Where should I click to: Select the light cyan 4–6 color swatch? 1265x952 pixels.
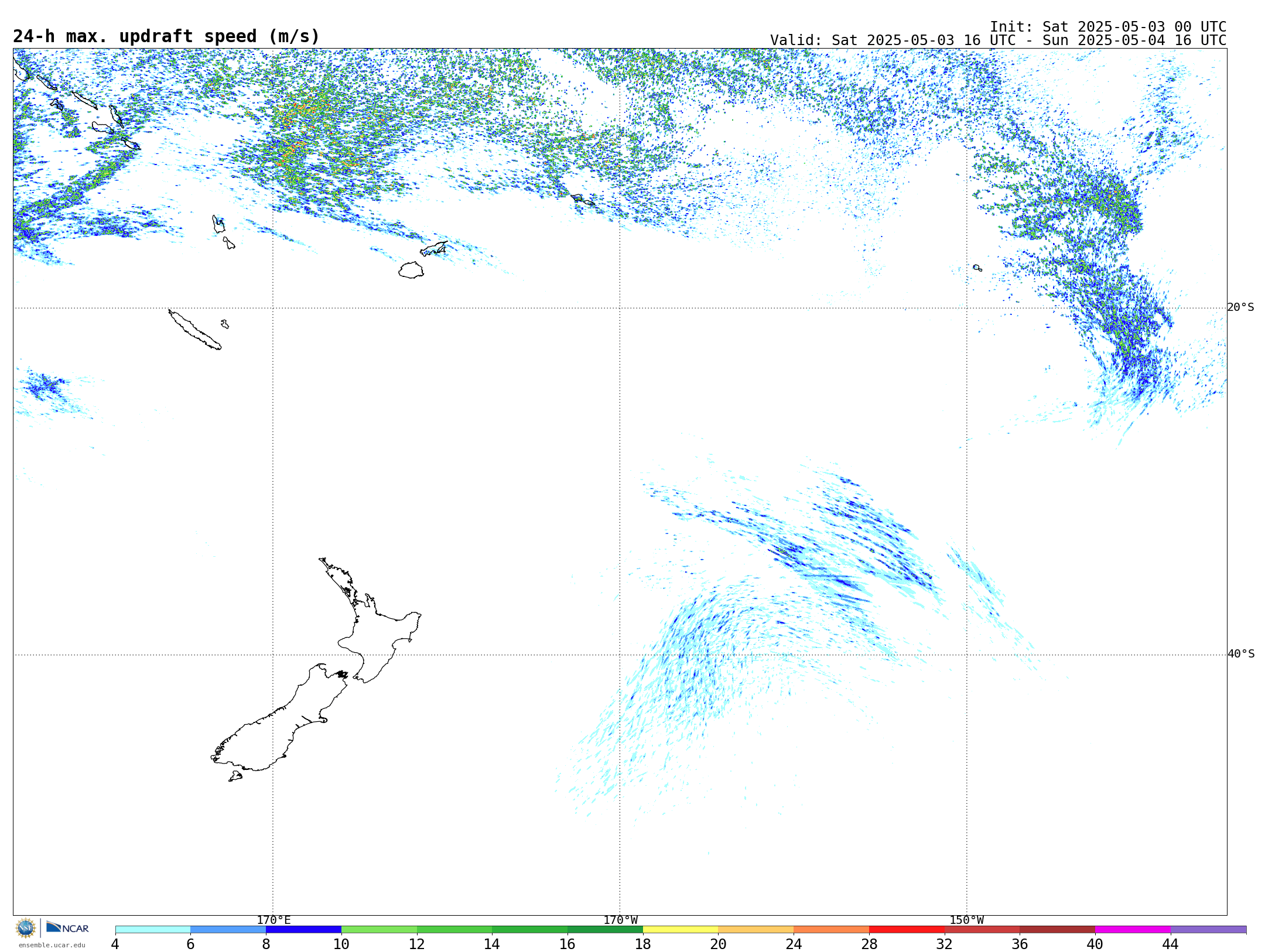tap(153, 930)
